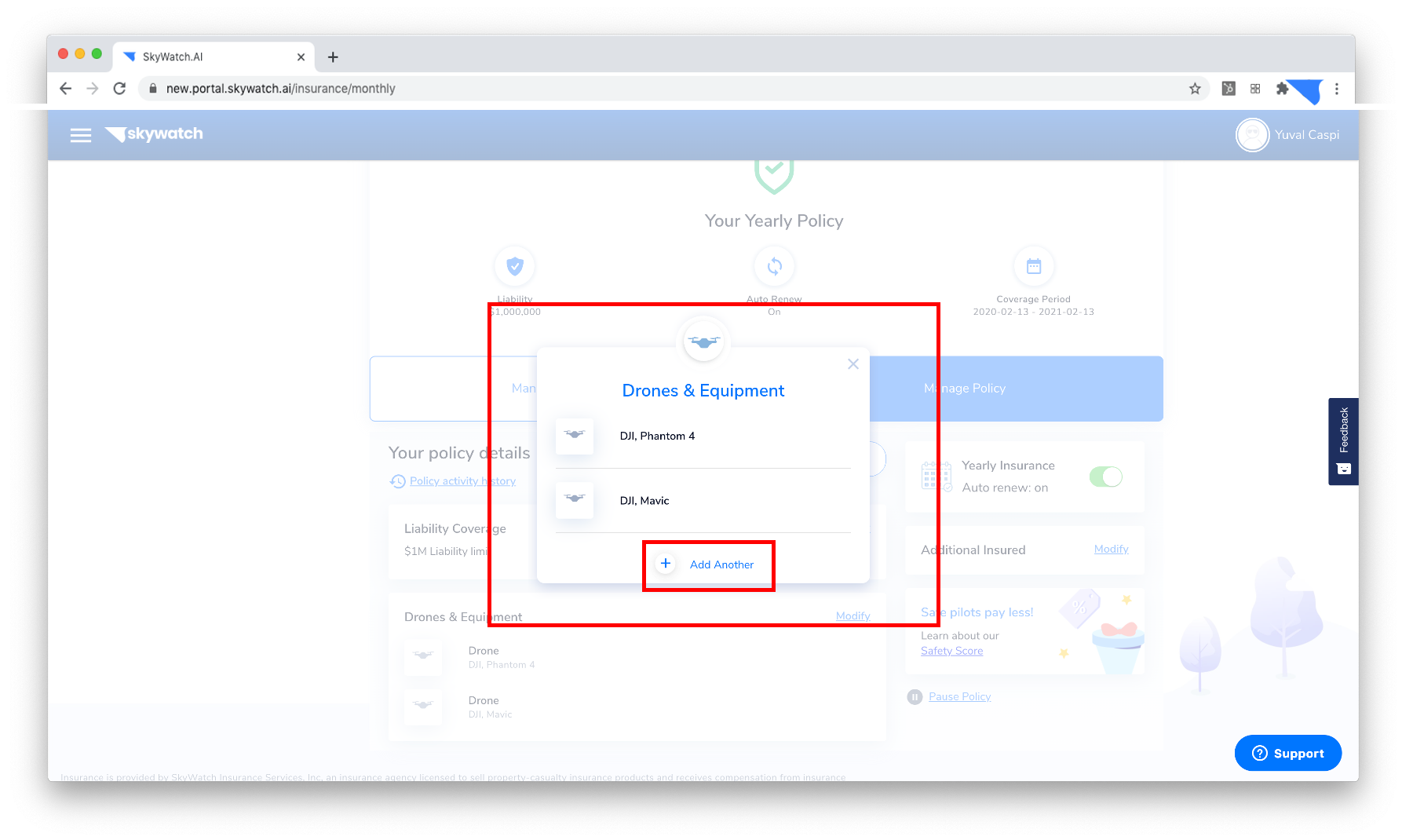Toggle Yearly Insurance auto renew switch
Image resolution: width=1402 pixels, height=840 pixels.
pyautogui.click(x=1106, y=477)
